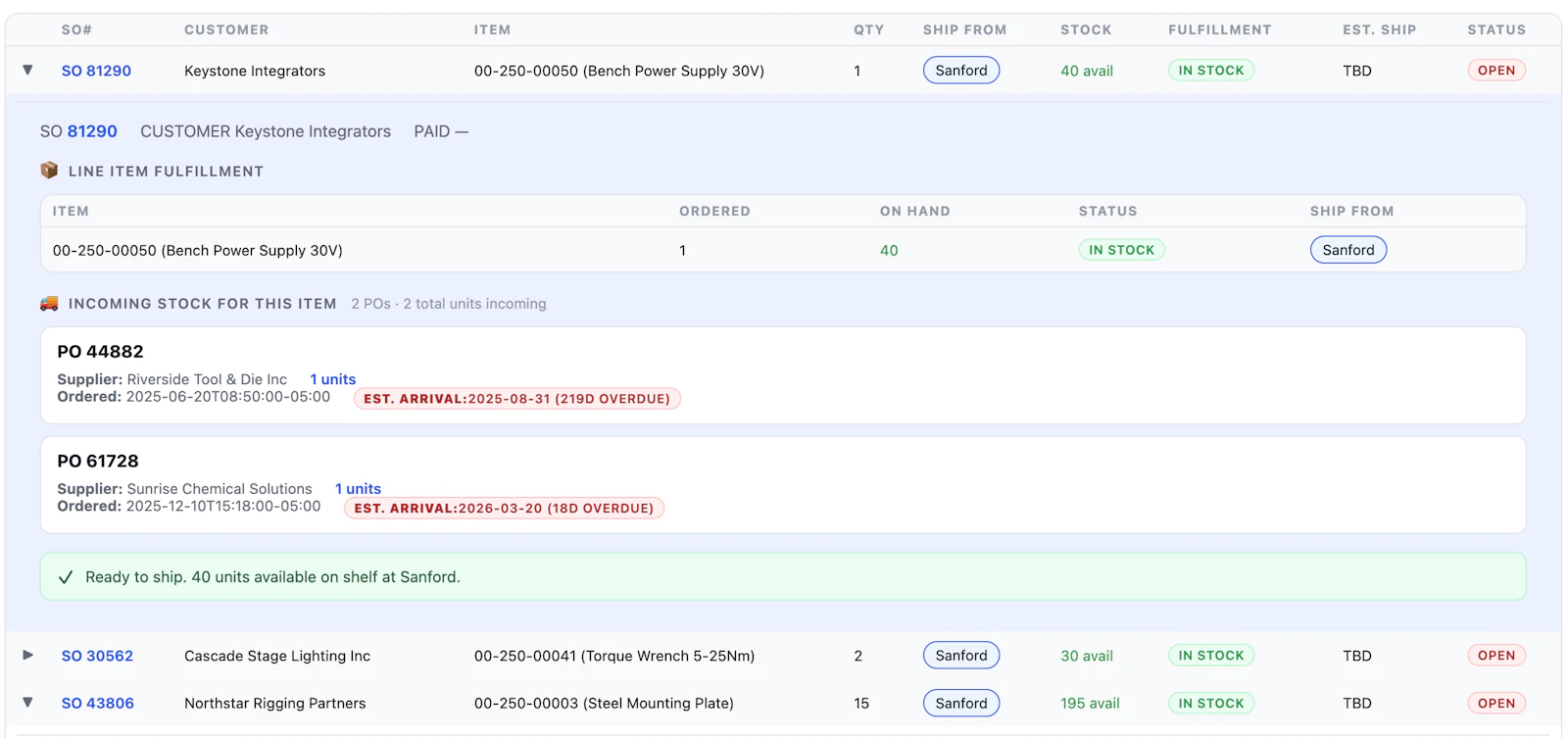This screenshot has height=738, width=1568.
Task: Click the 40 avail stock value
Action: pos(1087,71)
